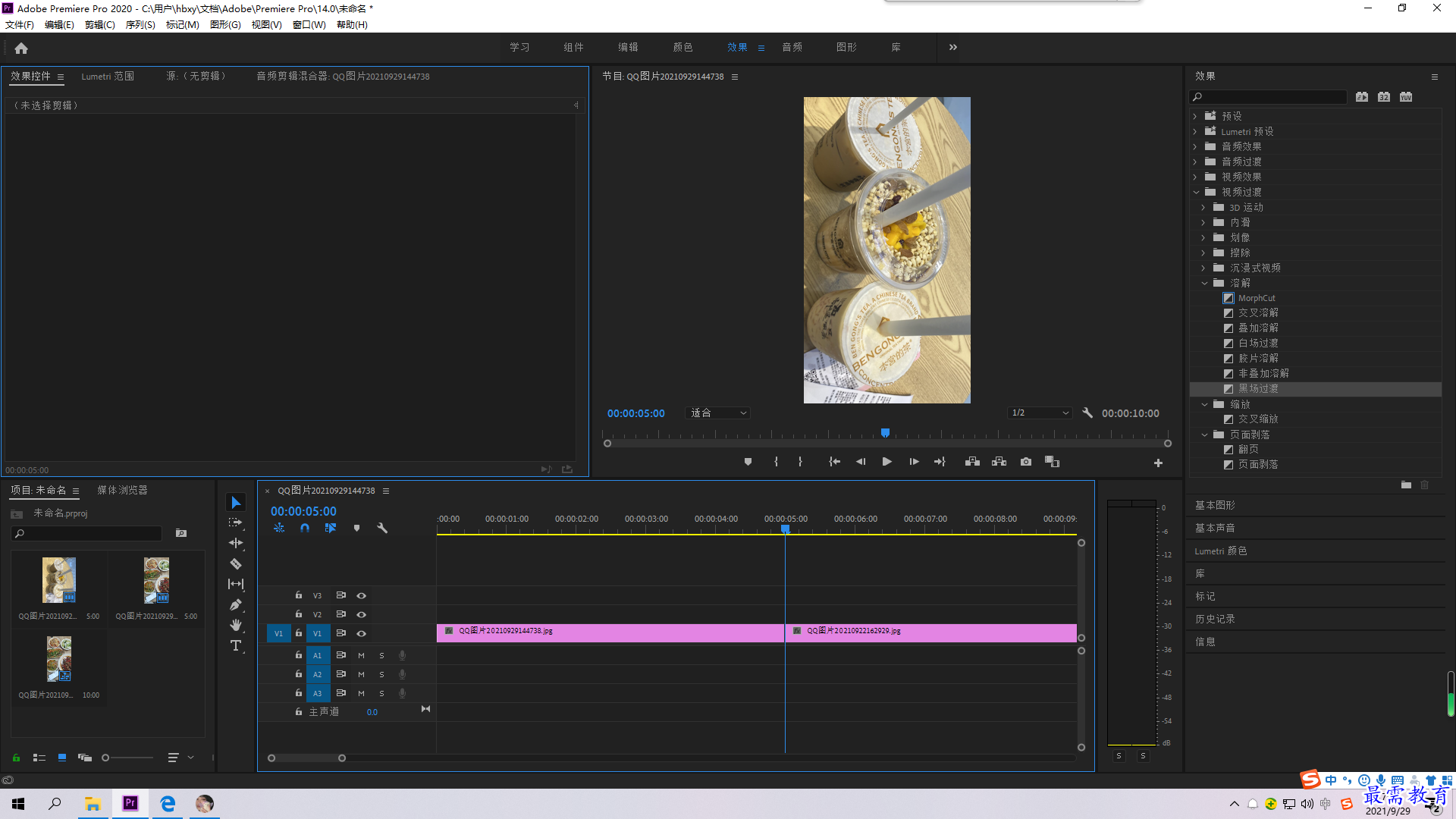Expand the 音频效果 folder
Viewport: 1456px width, 819px height.
(1195, 146)
